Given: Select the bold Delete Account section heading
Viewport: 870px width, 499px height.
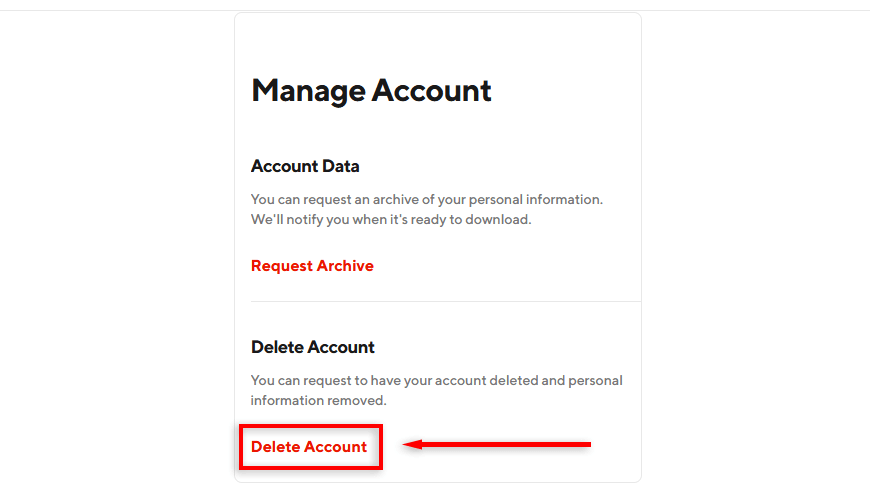Looking at the screenshot, I should tap(312, 347).
